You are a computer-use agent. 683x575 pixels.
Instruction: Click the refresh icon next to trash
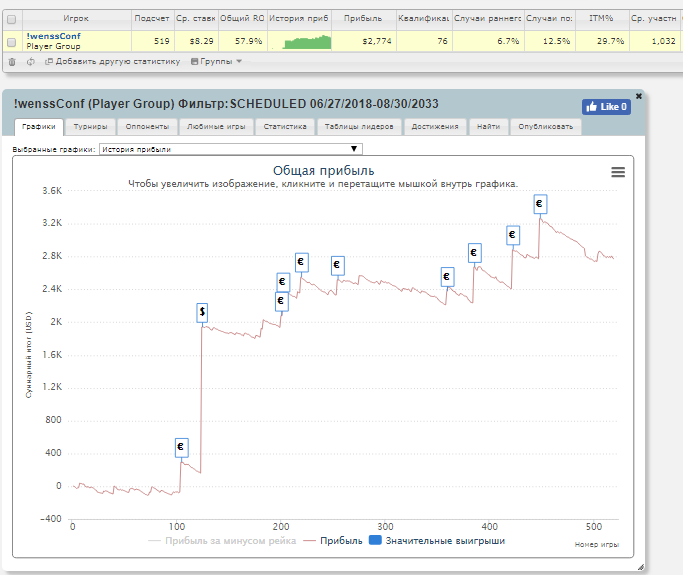pyautogui.click(x=30, y=62)
